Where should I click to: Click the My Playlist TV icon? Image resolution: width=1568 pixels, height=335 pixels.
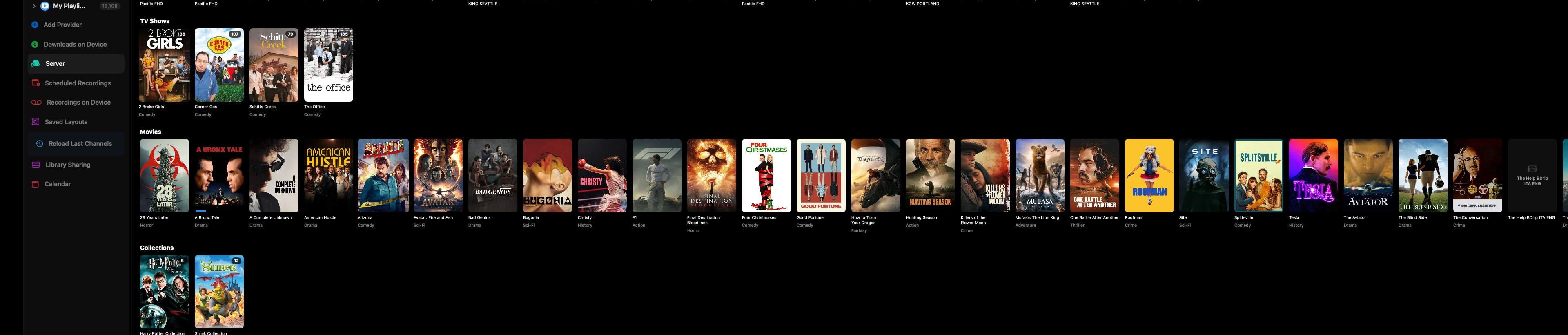pos(45,6)
